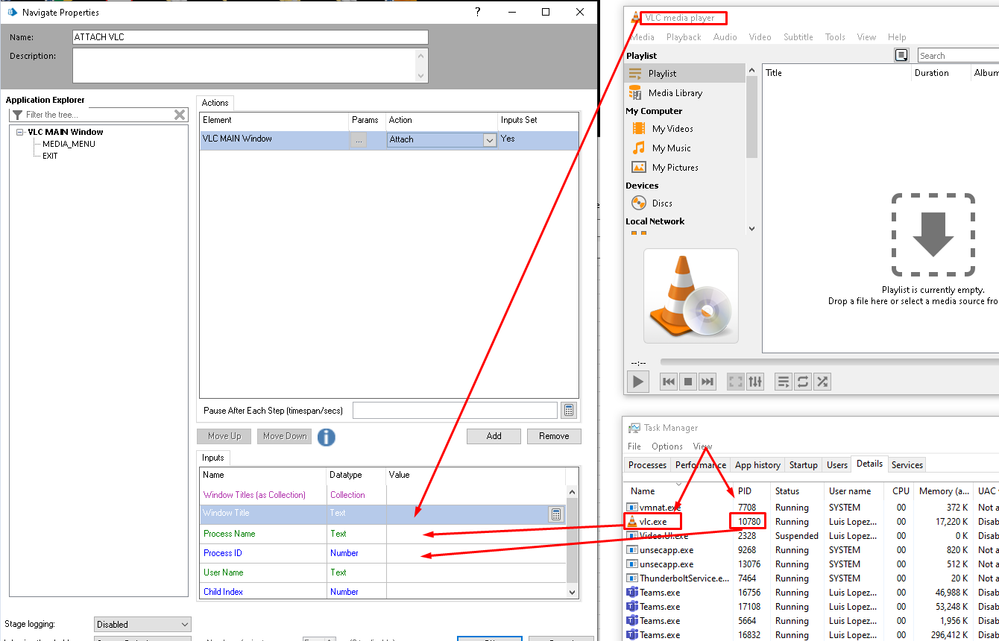
Task: Click the help question mark in Navigate Properties
Action: tap(478, 12)
